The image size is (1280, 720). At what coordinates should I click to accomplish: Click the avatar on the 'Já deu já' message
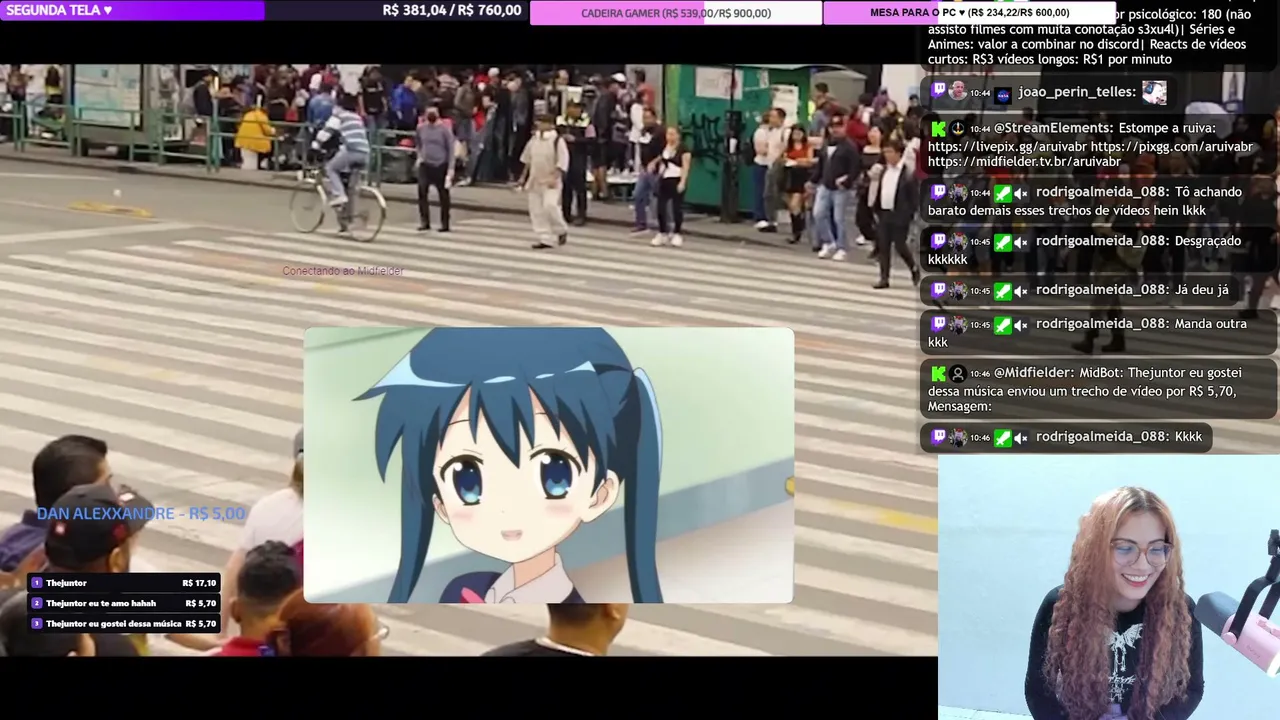pos(958,290)
